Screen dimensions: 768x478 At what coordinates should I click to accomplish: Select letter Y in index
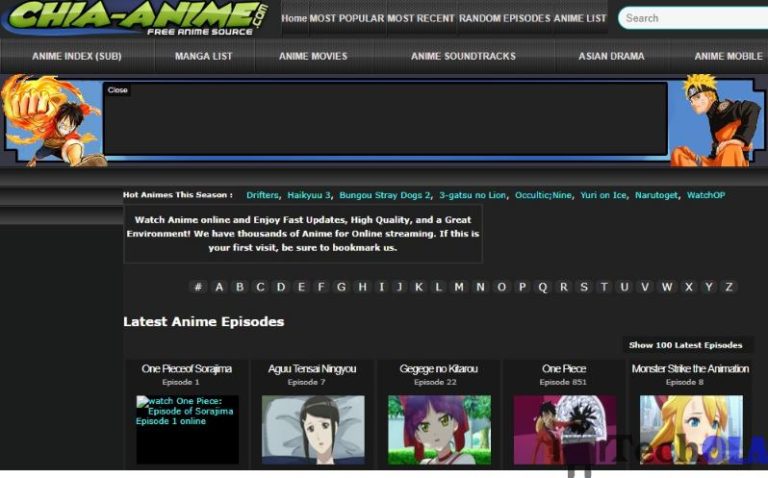(709, 287)
